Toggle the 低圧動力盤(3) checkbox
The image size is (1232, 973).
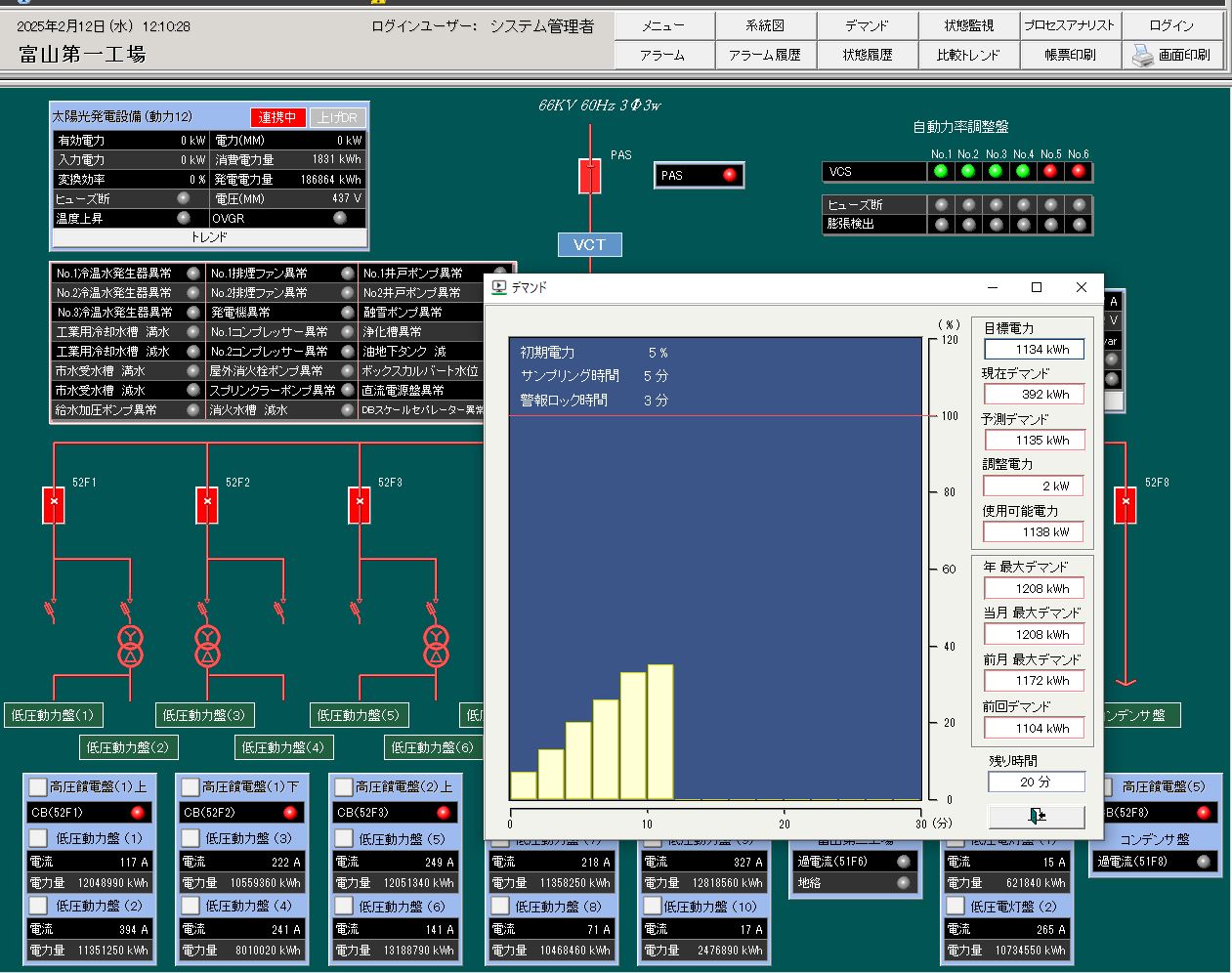pos(191,838)
